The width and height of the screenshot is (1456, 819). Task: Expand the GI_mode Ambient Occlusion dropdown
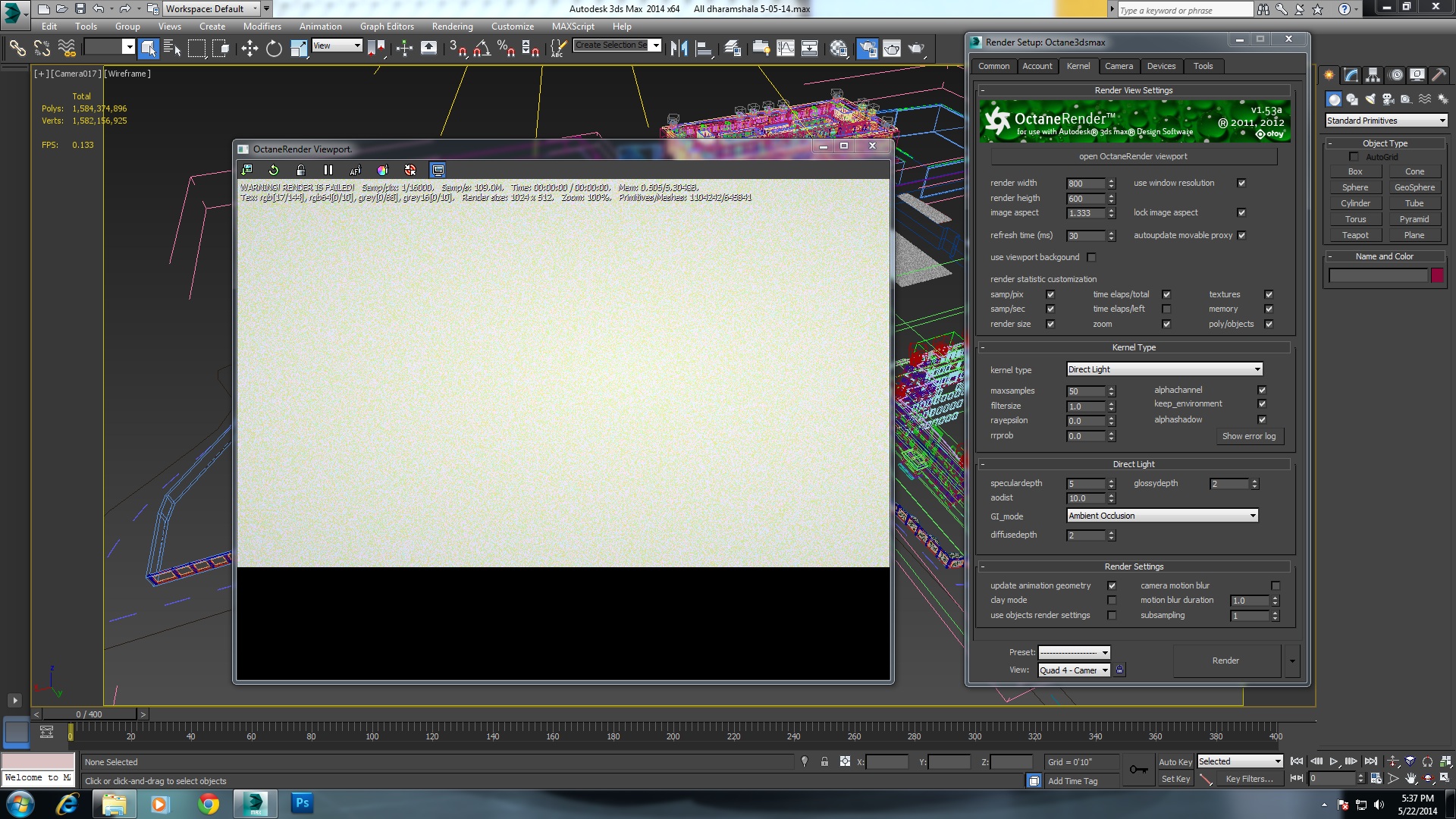point(1162,516)
